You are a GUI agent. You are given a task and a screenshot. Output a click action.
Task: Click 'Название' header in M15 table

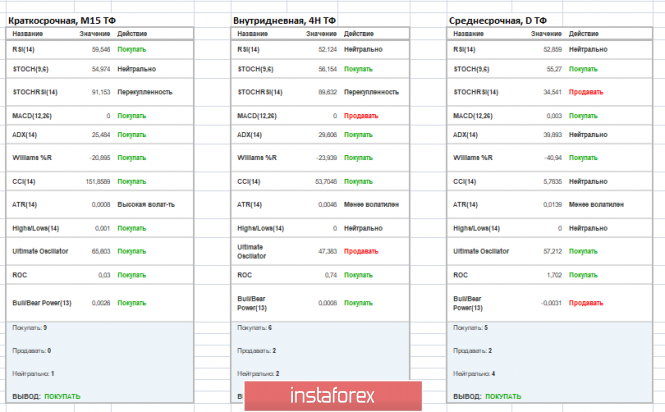(x=28, y=34)
